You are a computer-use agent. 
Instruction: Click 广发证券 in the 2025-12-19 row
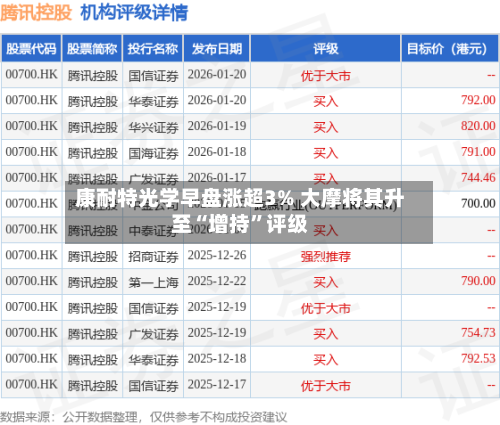[153, 334]
